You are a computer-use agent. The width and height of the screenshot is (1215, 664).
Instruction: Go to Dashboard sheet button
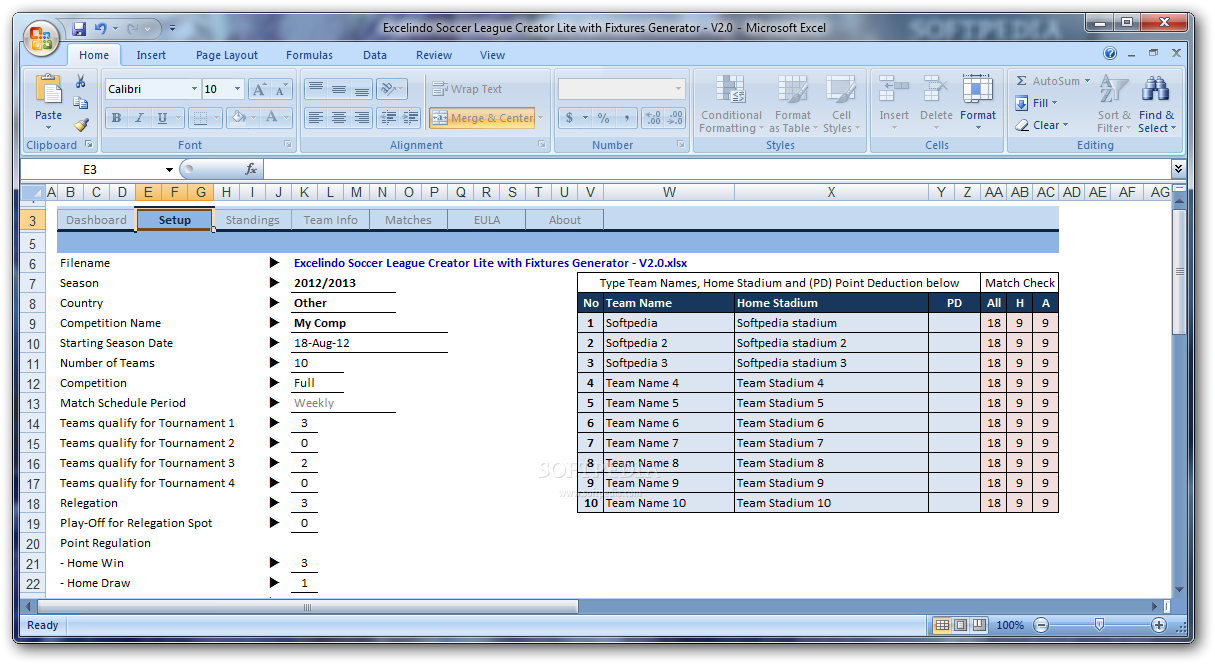(x=96, y=220)
